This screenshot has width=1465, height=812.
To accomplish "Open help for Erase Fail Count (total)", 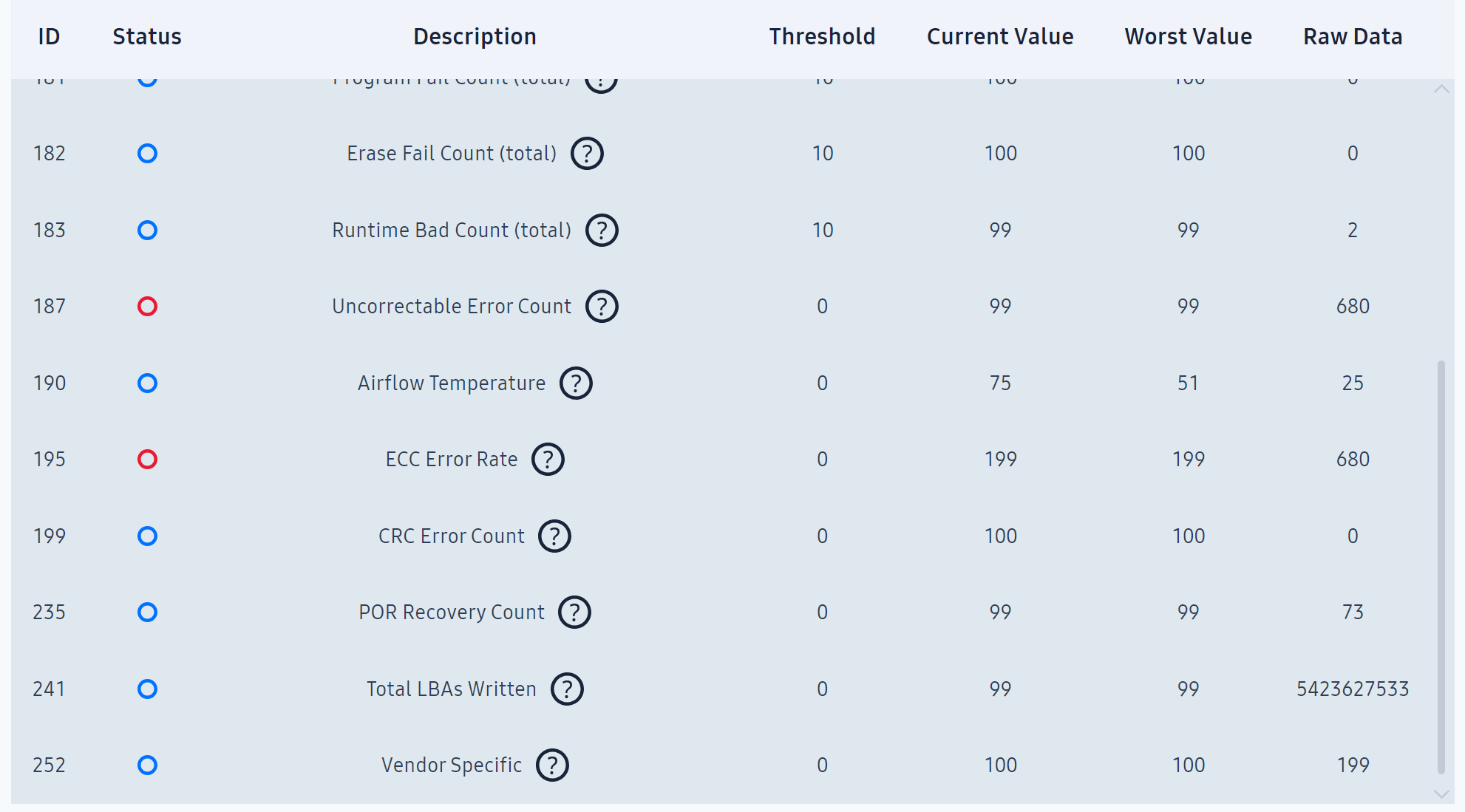I will click(x=587, y=154).
